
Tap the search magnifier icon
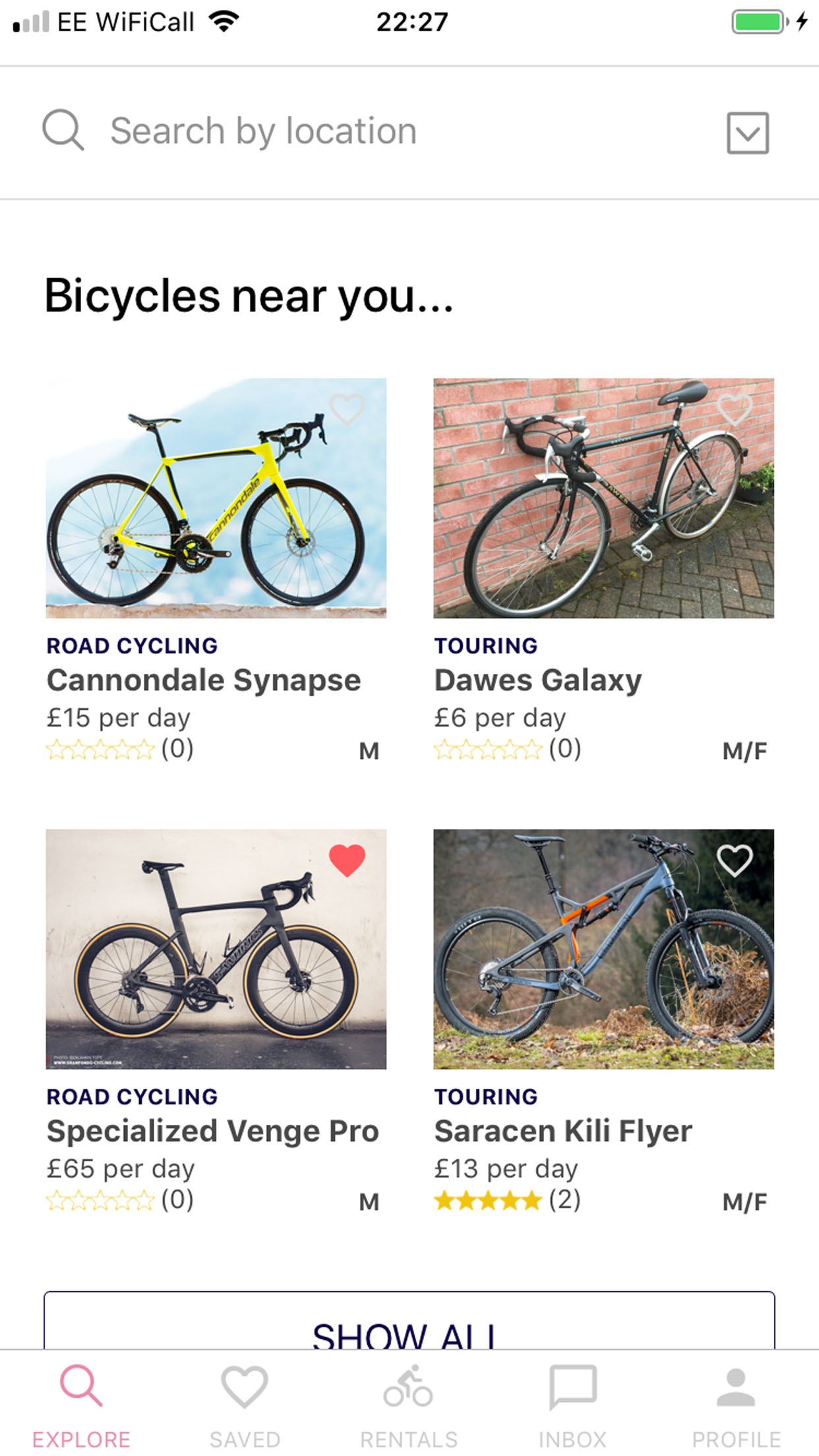[x=63, y=130]
